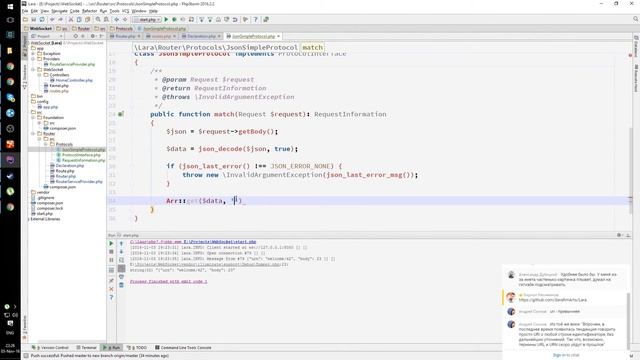Screen dimensions: 640x360
Task: Click the Paste icon in the toolbar
Action: pyautogui.click(x=87, y=20)
